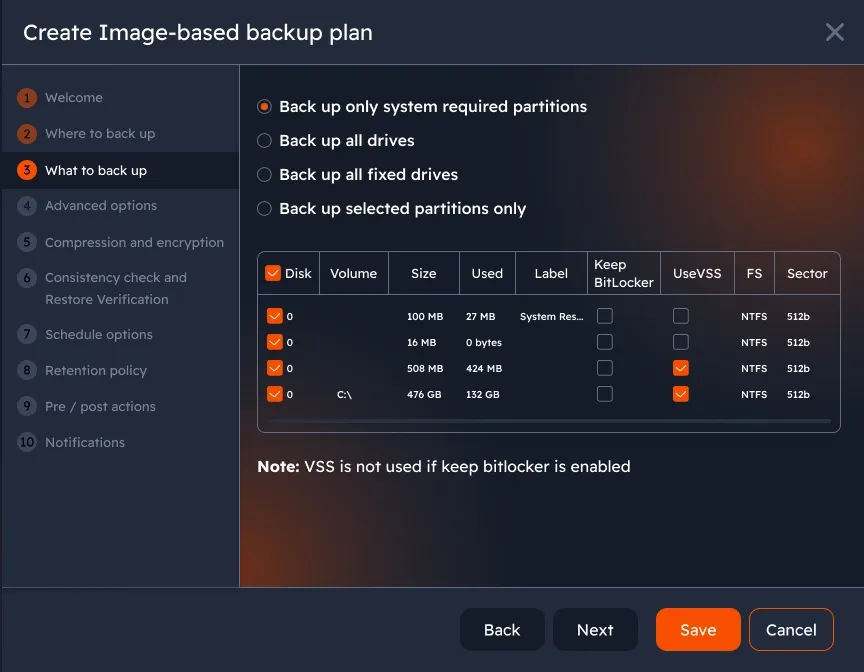Jump to Notifications step

[84, 443]
